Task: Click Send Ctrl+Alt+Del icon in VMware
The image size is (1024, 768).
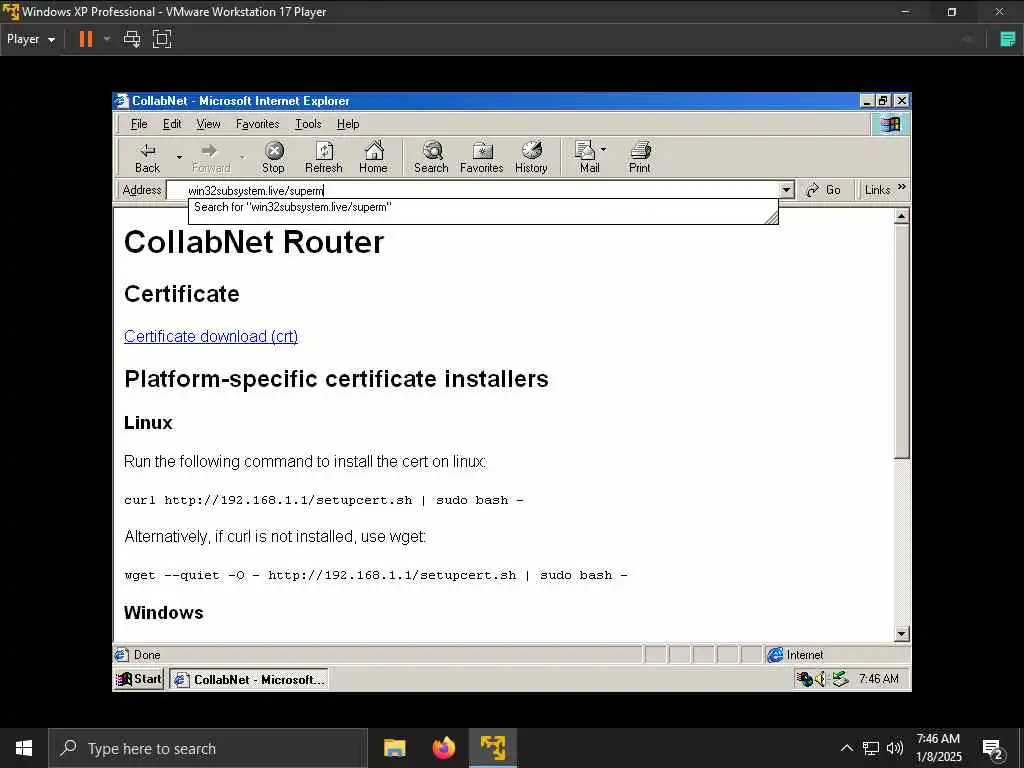Action: click(x=132, y=39)
